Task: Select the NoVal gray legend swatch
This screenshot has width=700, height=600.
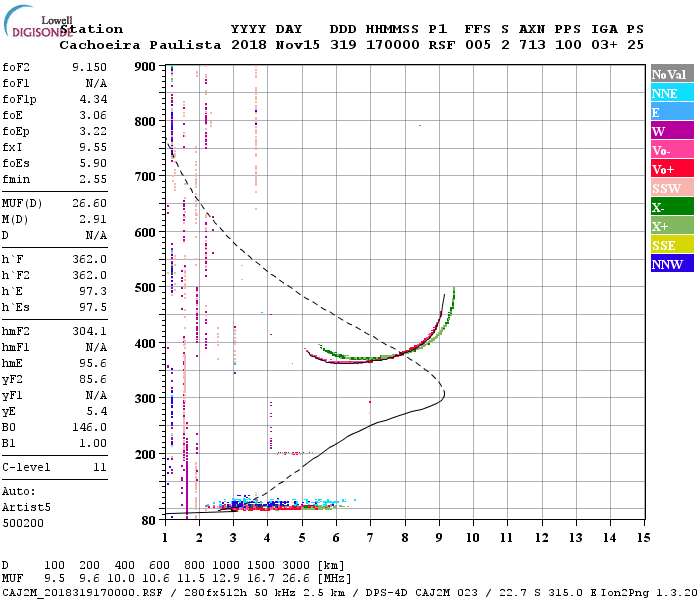Action: [x=672, y=74]
